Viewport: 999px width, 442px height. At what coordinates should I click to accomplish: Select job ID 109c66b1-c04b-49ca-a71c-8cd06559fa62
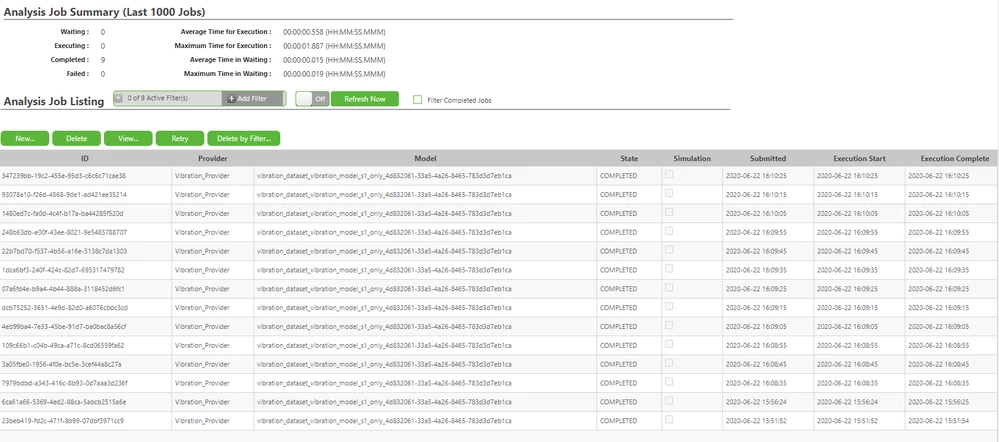click(63, 345)
